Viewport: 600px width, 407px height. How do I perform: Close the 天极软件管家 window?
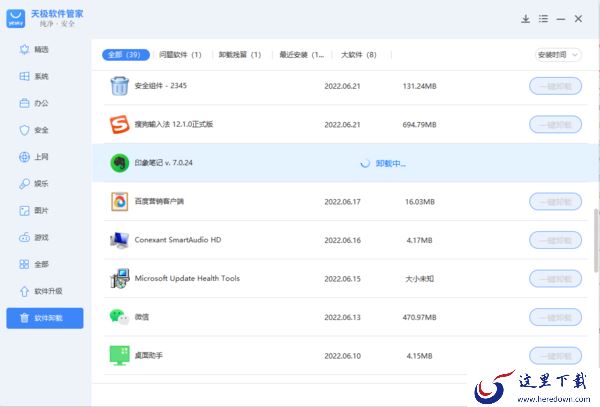pos(578,19)
